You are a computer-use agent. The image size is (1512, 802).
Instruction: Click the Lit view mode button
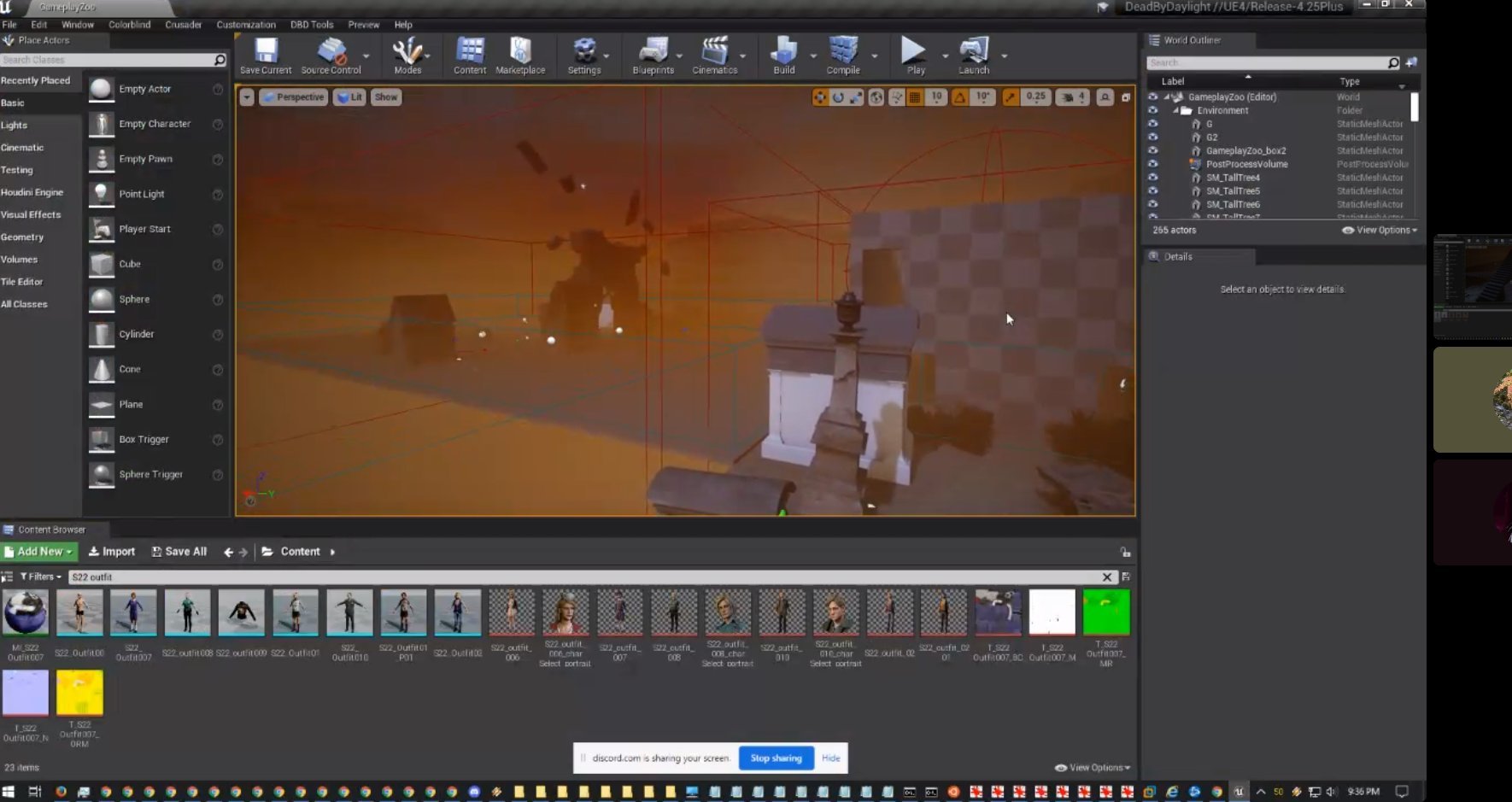pyautogui.click(x=349, y=97)
